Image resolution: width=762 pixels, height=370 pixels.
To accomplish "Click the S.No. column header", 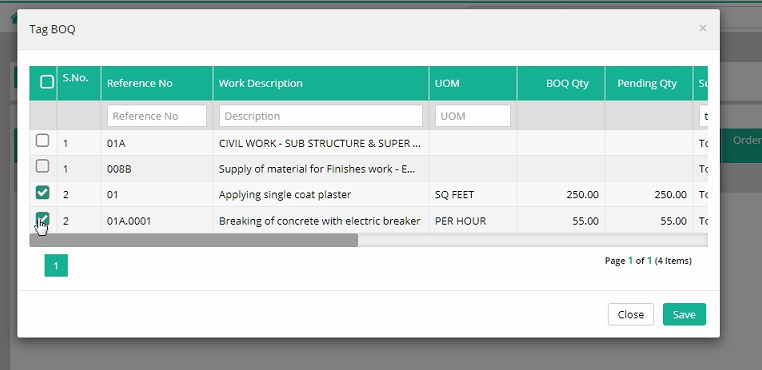I will (x=75, y=78).
